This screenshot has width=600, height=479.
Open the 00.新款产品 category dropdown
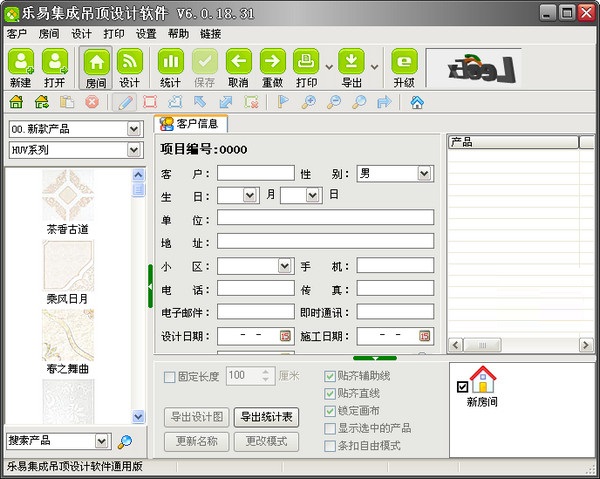(134, 129)
